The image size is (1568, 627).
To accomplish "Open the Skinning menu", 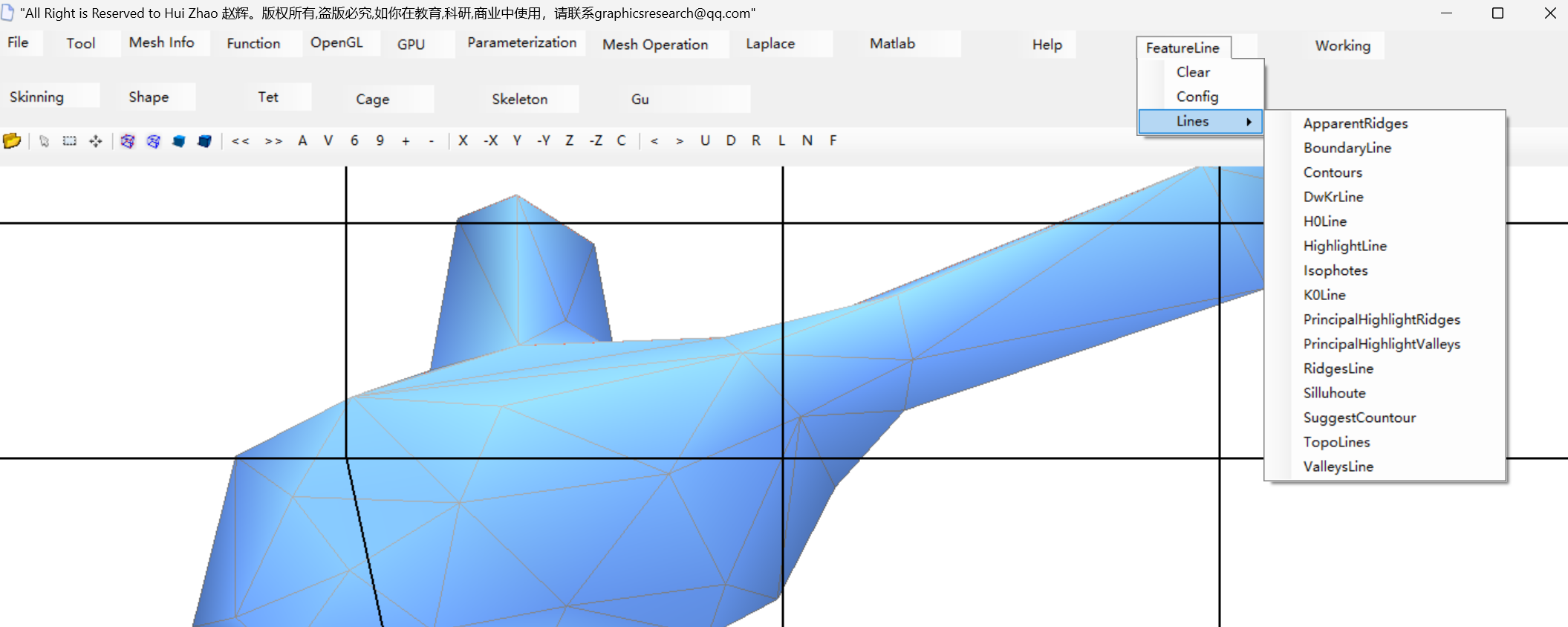I will click(36, 97).
